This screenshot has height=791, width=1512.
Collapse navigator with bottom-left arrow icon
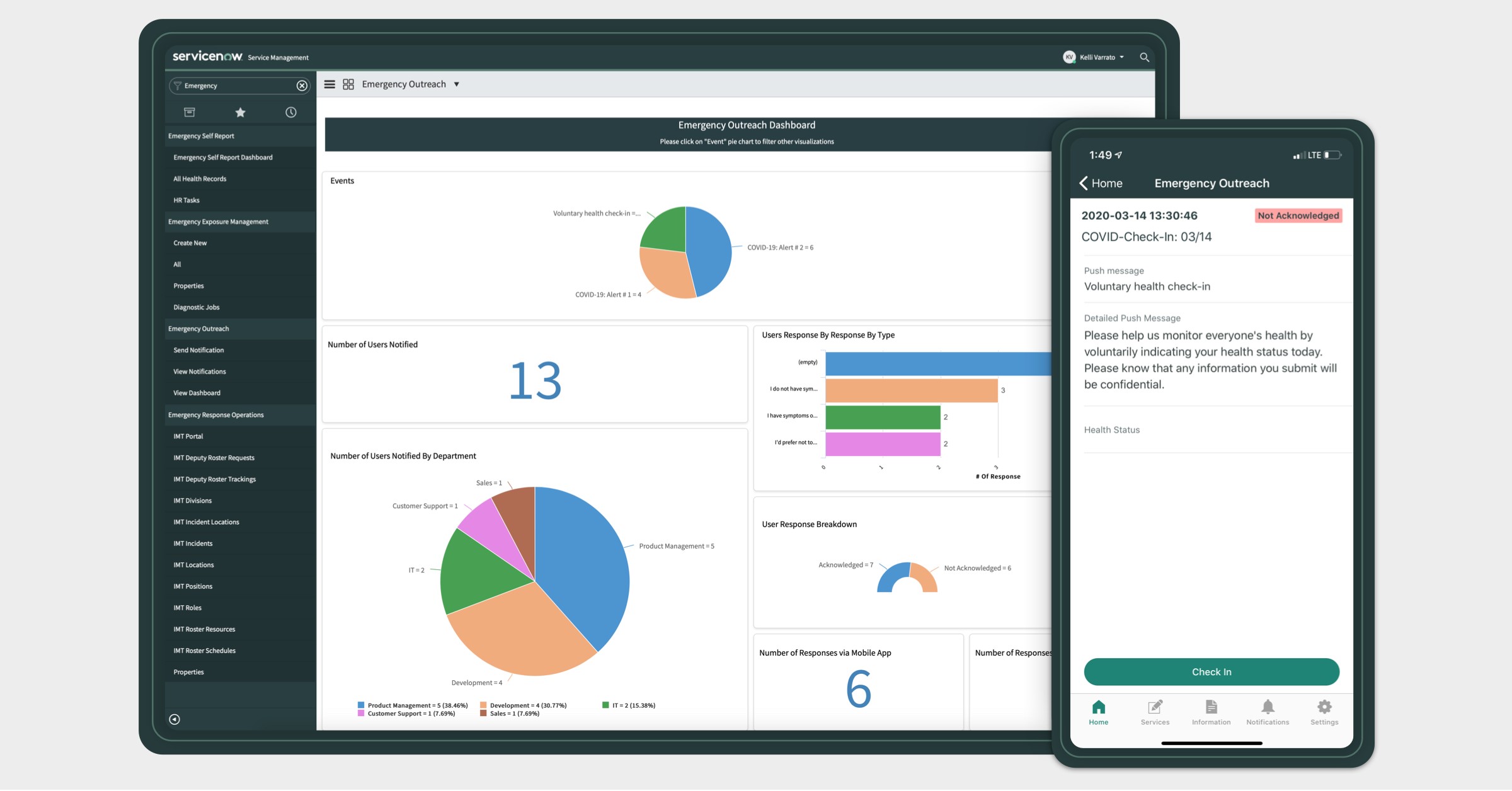point(175,719)
